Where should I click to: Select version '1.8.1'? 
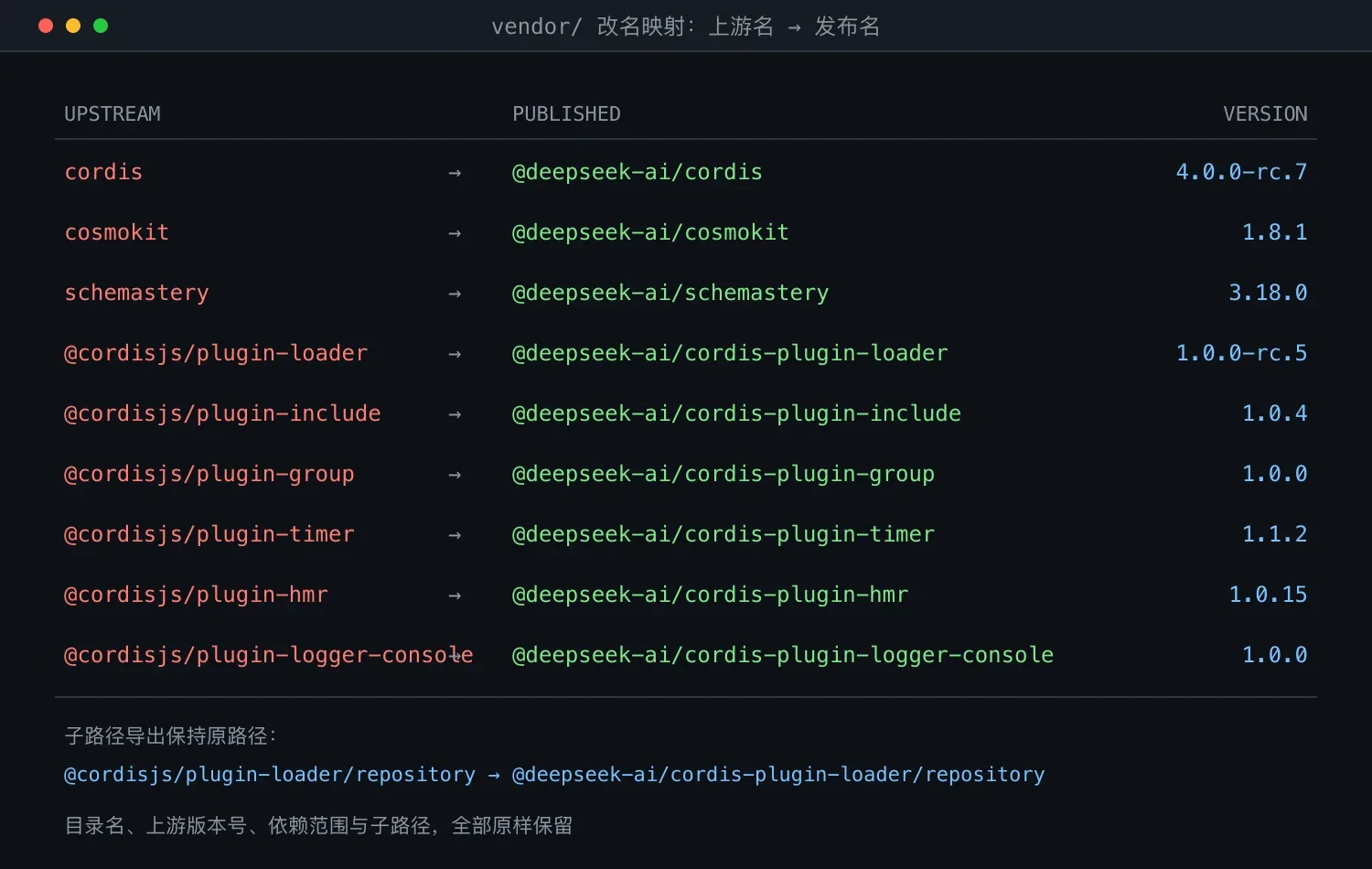point(1274,232)
